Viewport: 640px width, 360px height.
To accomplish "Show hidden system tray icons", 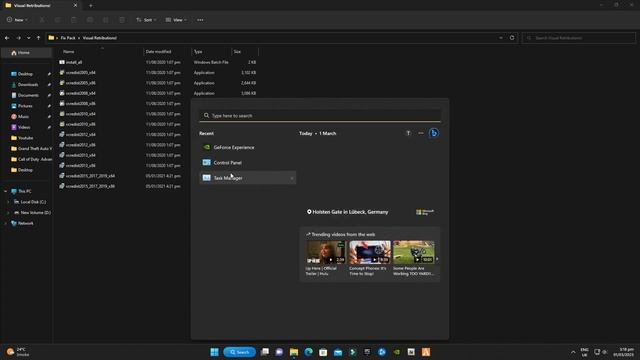I will [573, 352].
